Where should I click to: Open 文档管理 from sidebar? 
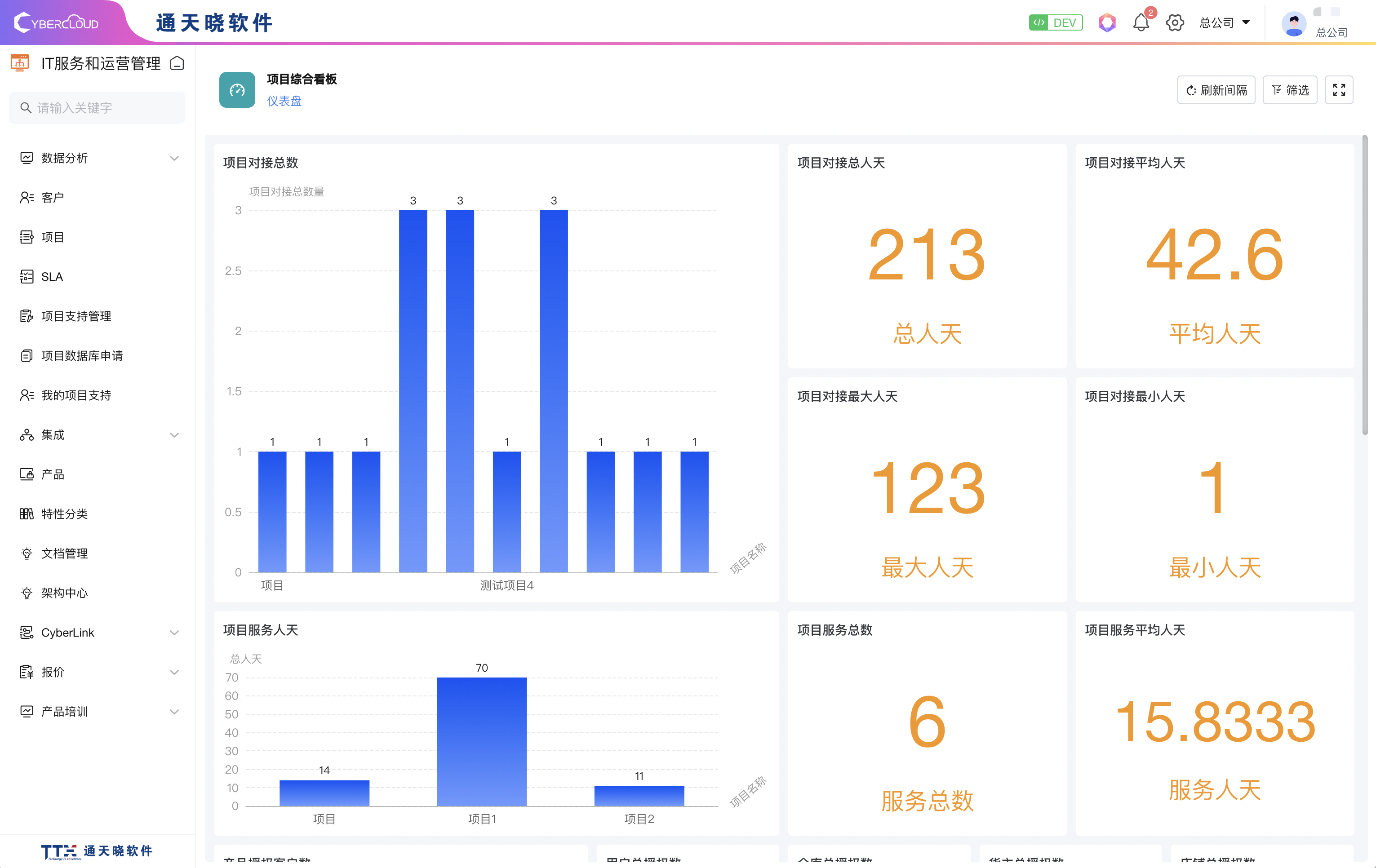[x=65, y=553]
